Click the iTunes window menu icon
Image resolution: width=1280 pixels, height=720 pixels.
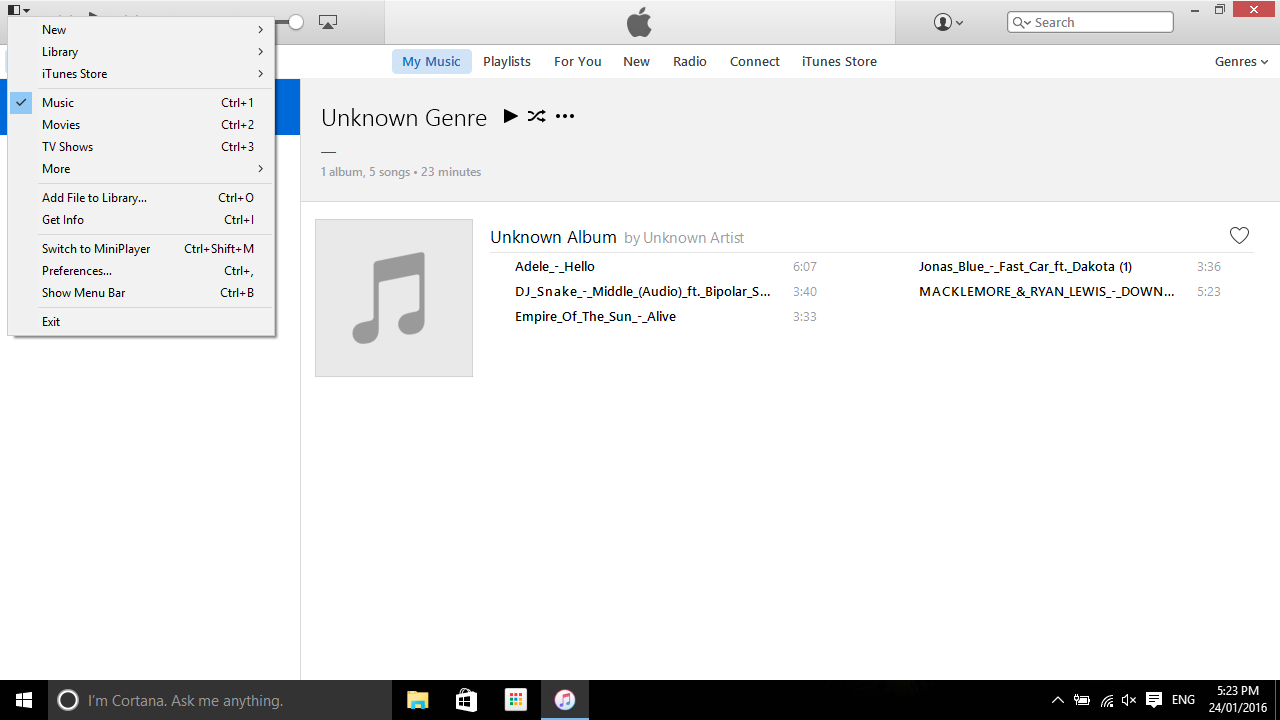(x=18, y=10)
